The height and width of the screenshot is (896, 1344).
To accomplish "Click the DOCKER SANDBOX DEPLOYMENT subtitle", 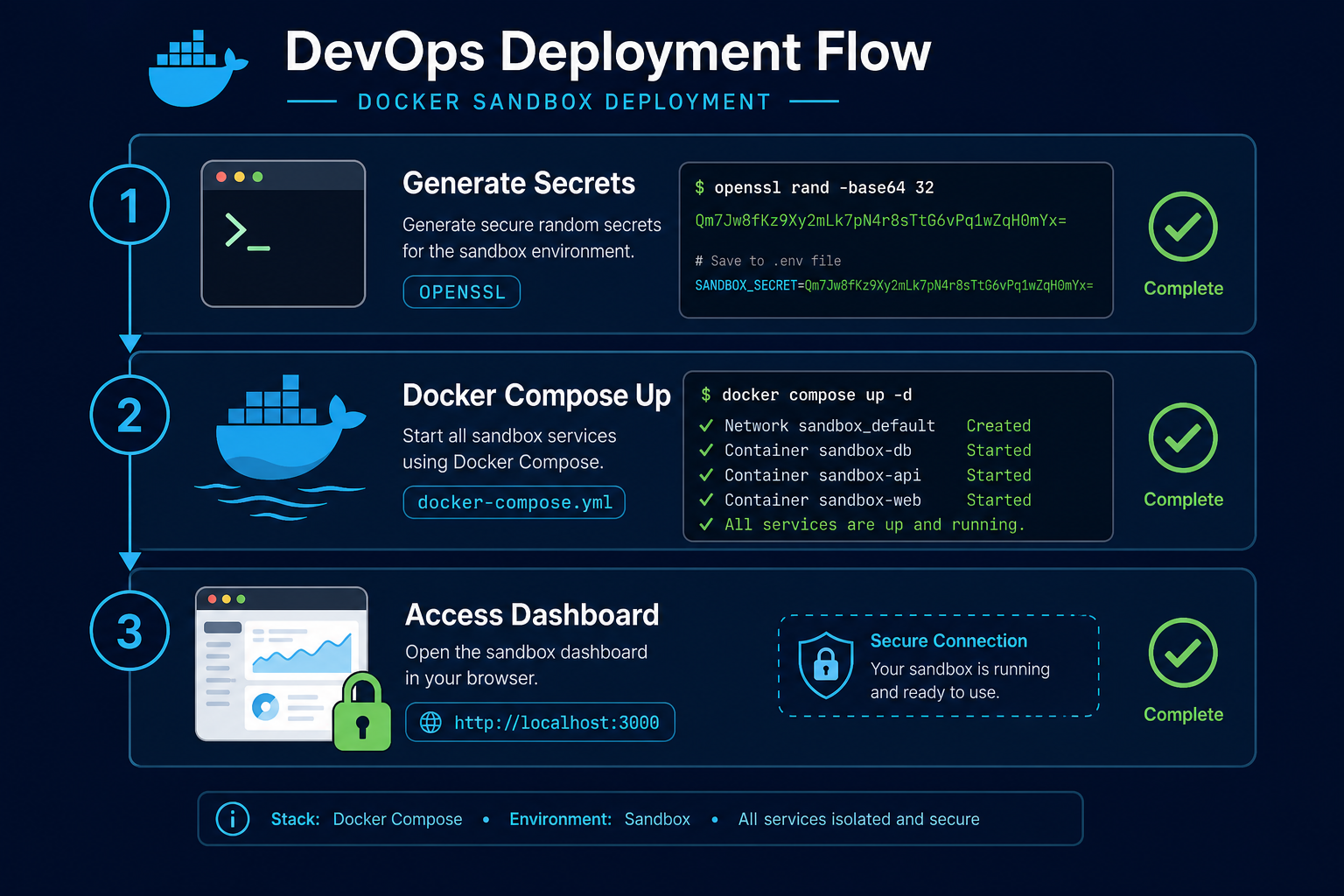I will coord(564,102).
